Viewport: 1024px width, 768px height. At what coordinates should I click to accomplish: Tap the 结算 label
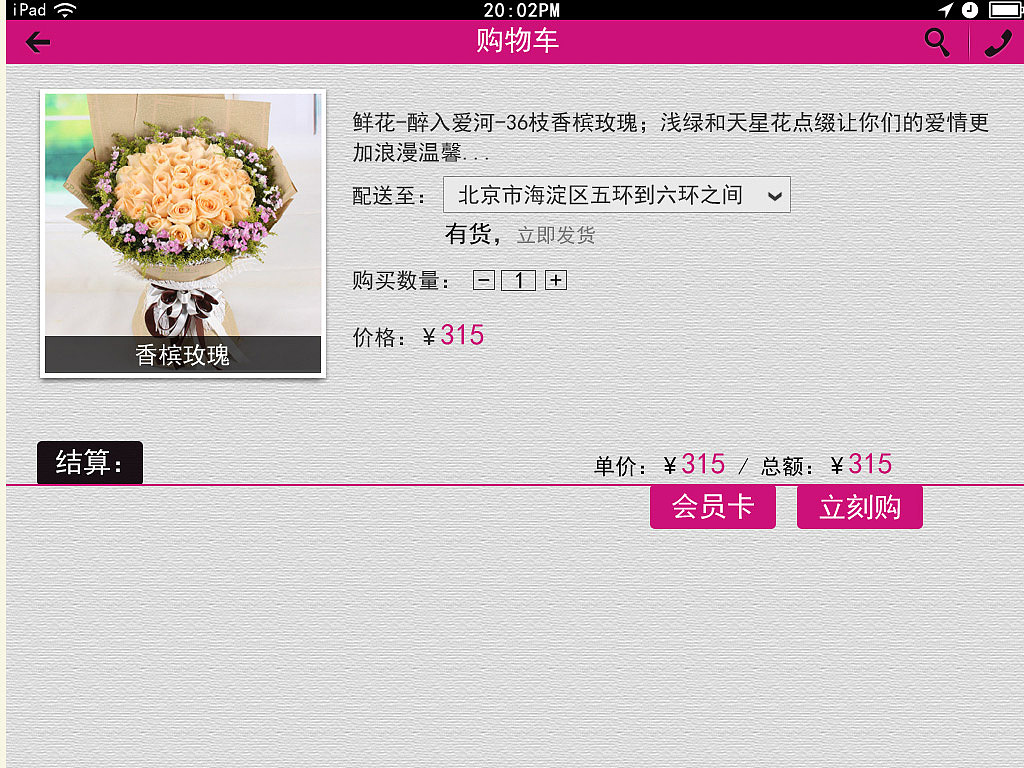89,462
